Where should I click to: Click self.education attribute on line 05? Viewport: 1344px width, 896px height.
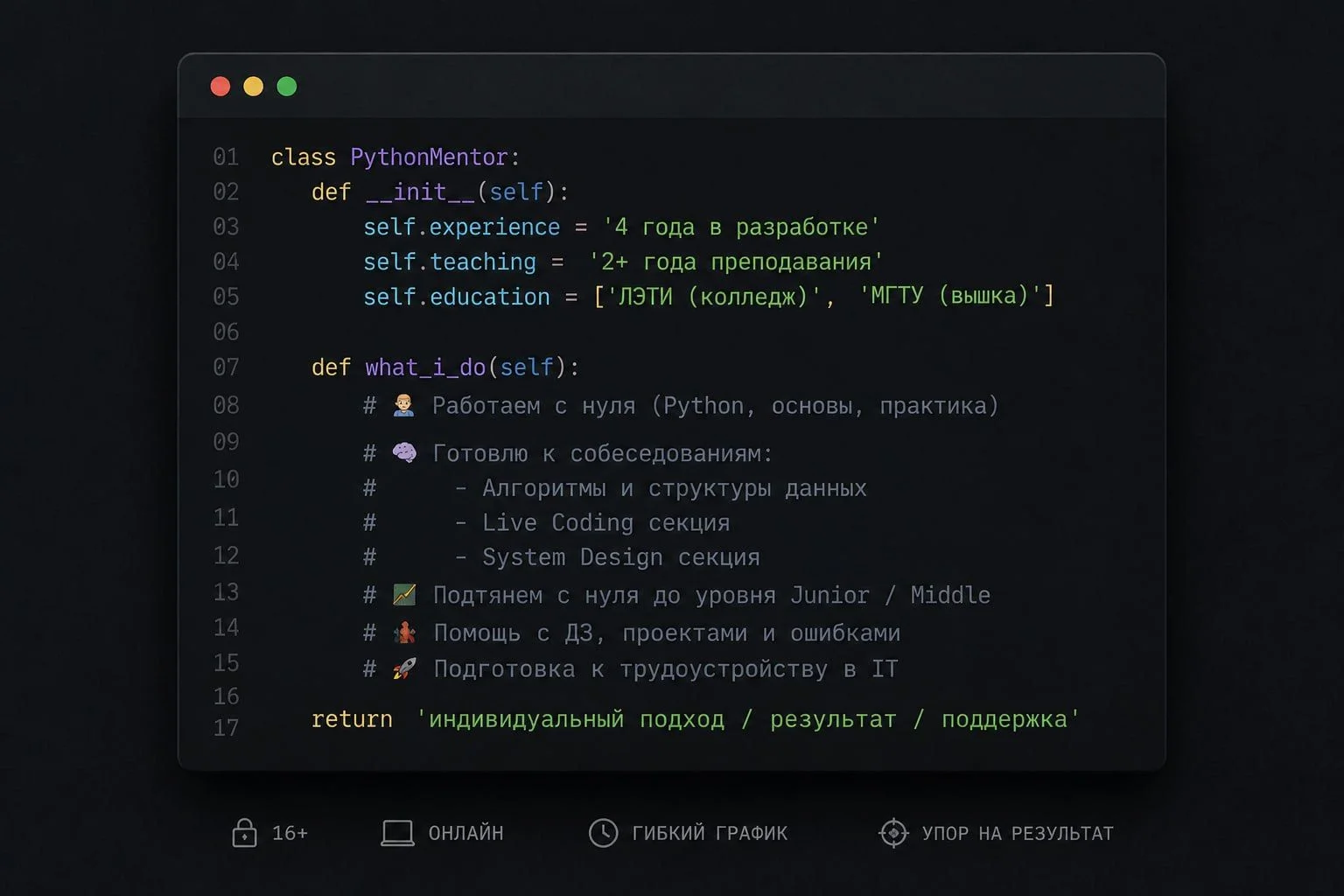[457, 297]
